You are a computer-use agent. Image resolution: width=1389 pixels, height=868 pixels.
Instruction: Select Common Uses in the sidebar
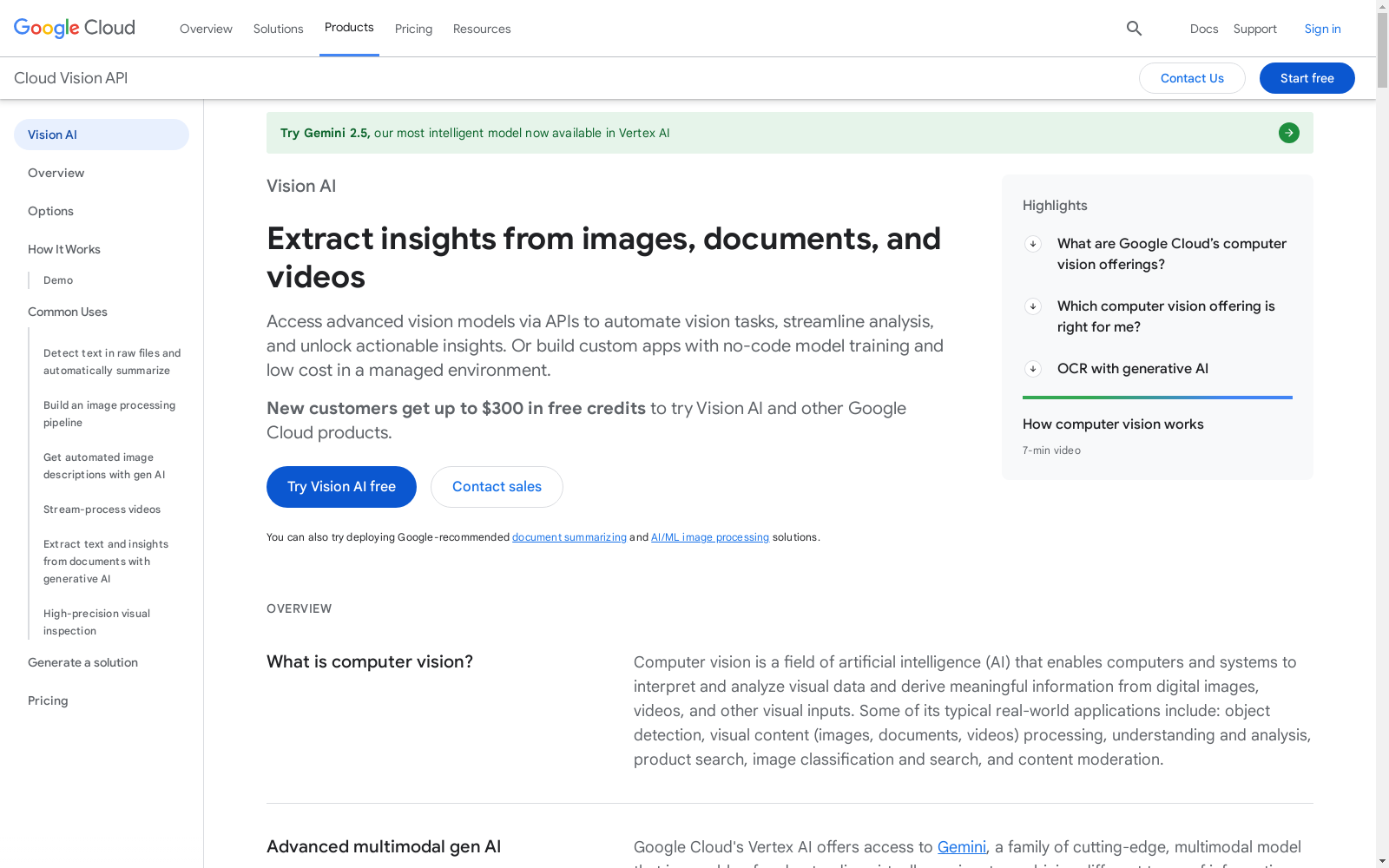click(x=68, y=312)
